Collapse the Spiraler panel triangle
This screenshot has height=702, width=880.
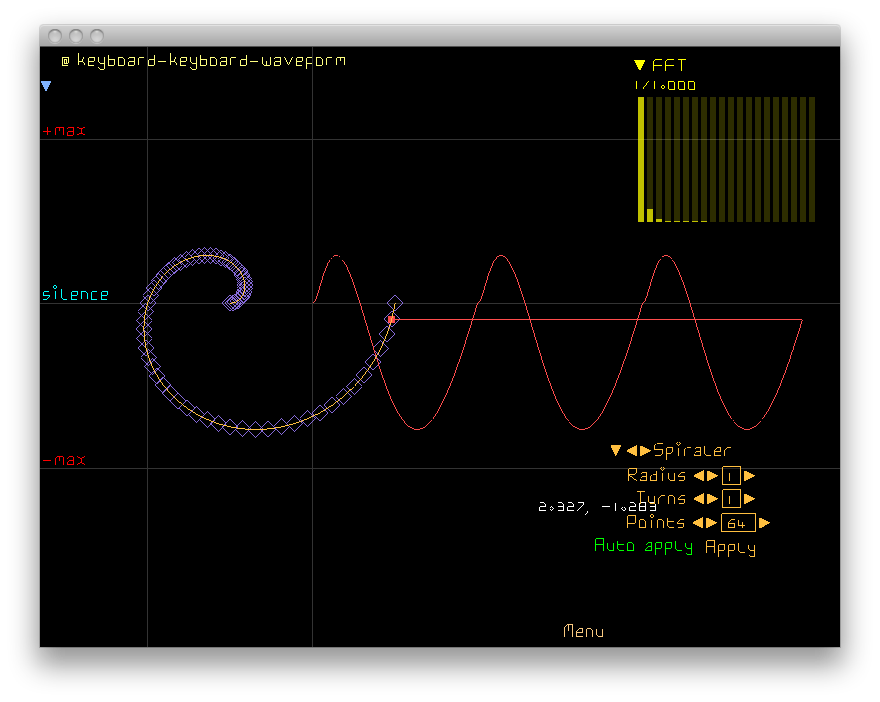[616, 451]
